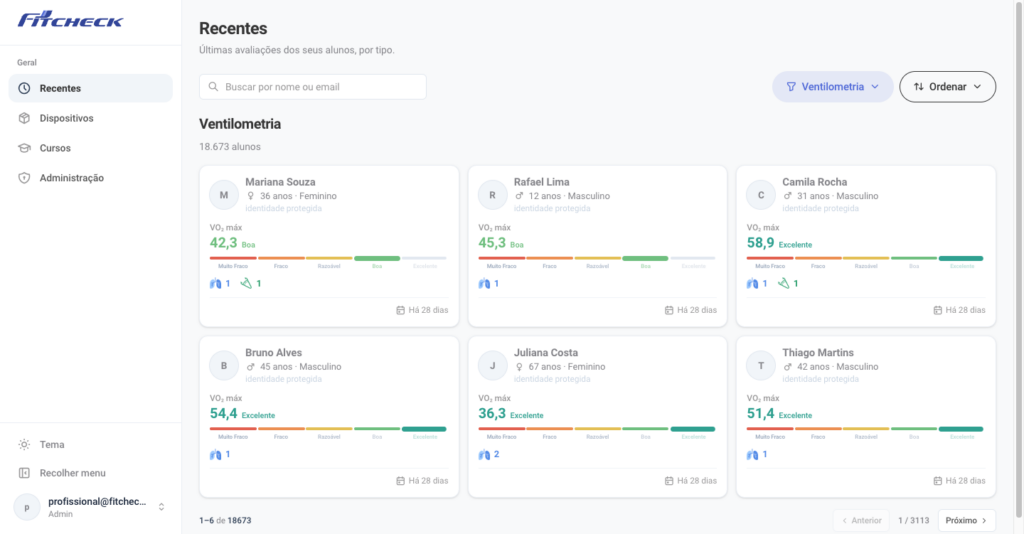Click Bruno Alves's avatar circle B
The image size is (1024, 534).
click(224, 366)
